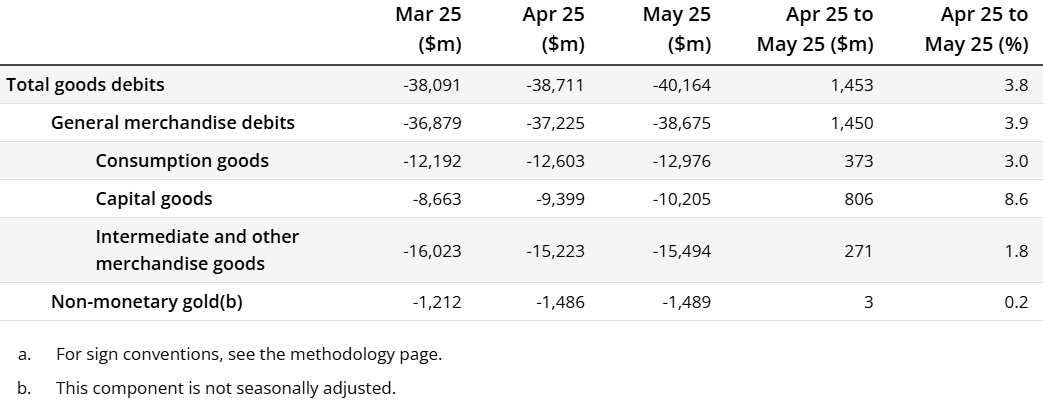
Task: Click the -40,164 Total goods debits value
Action: pos(681,85)
